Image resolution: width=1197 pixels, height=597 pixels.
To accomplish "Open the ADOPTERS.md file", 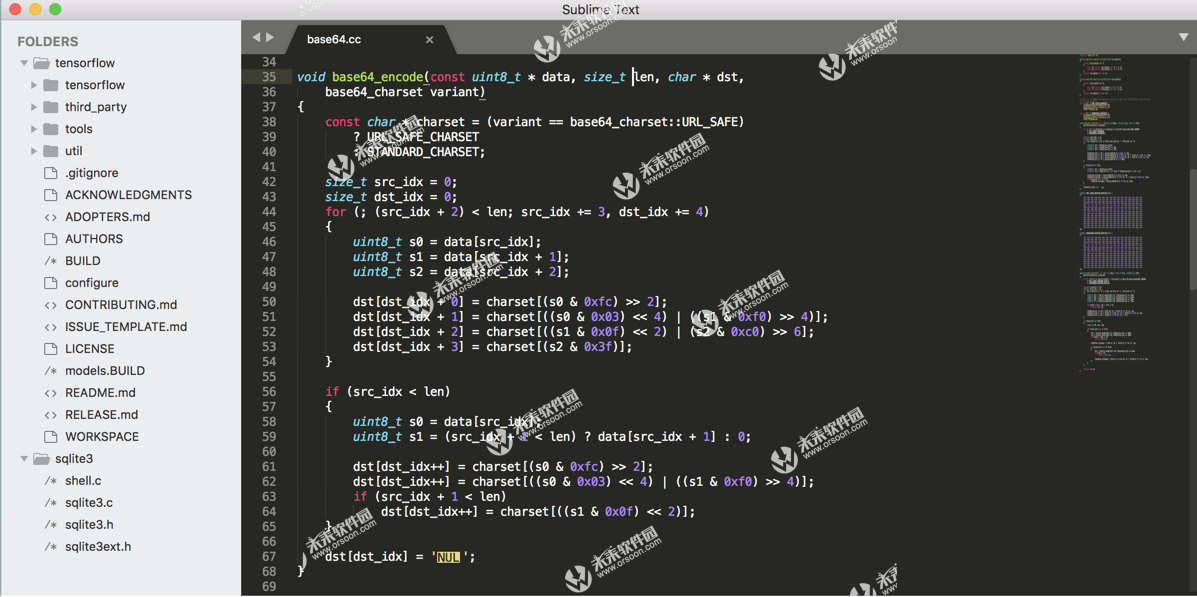I will click(x=108, y=217).
